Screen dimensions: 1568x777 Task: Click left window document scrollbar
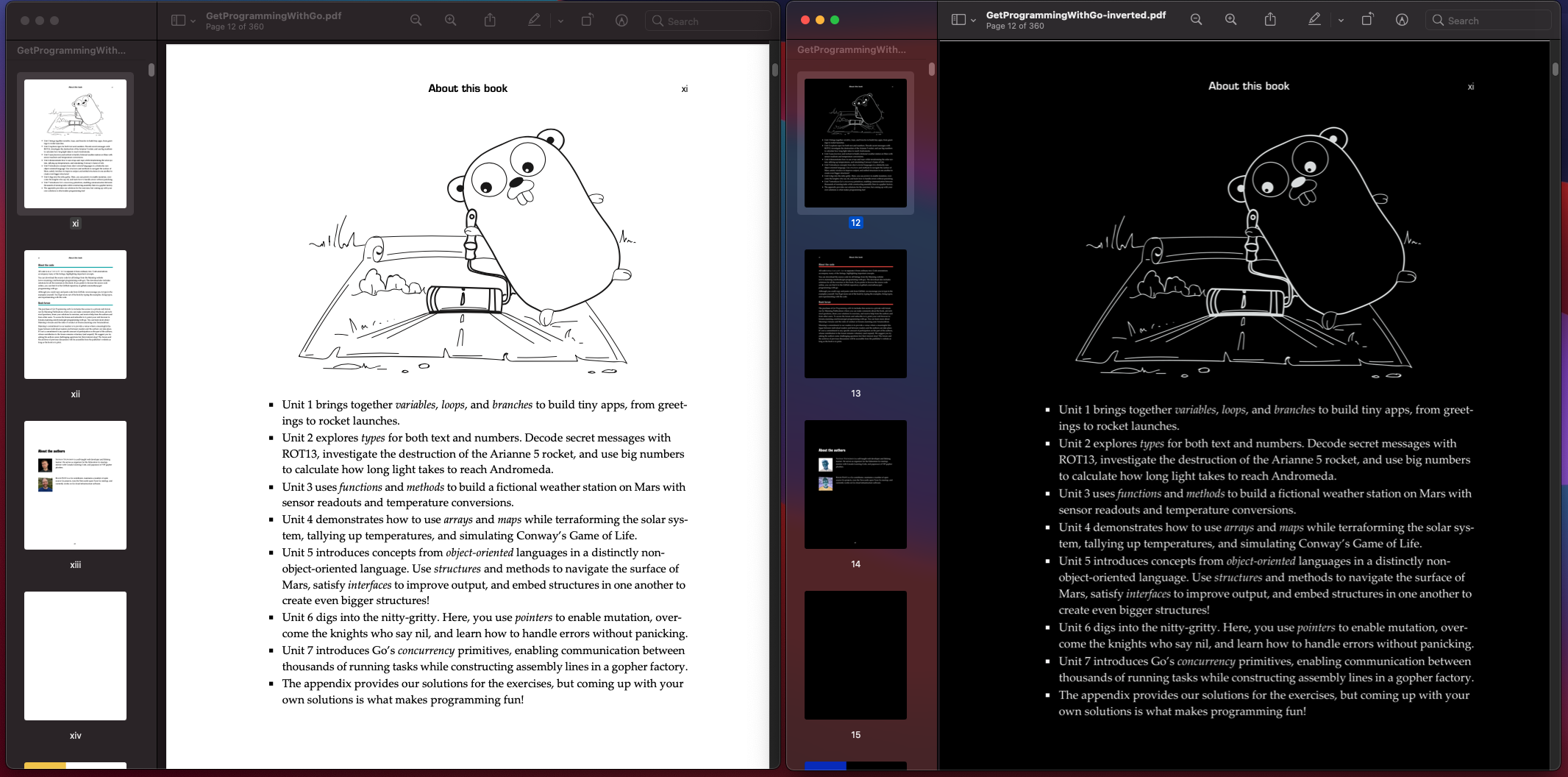775,70
